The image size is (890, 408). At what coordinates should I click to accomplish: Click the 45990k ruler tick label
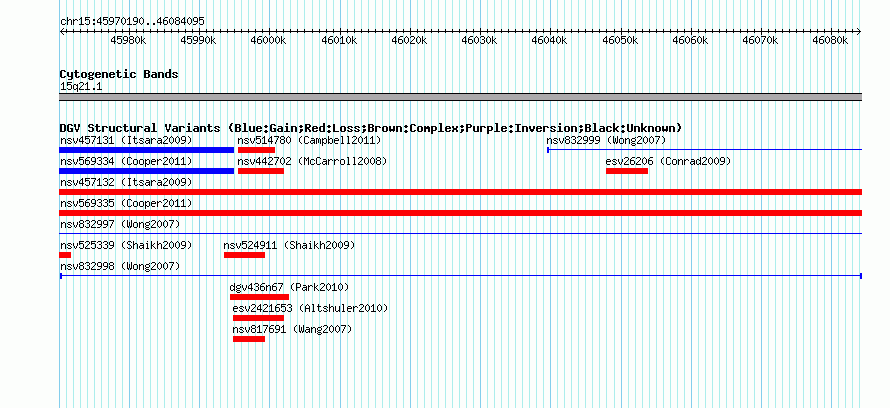(199, 40)
